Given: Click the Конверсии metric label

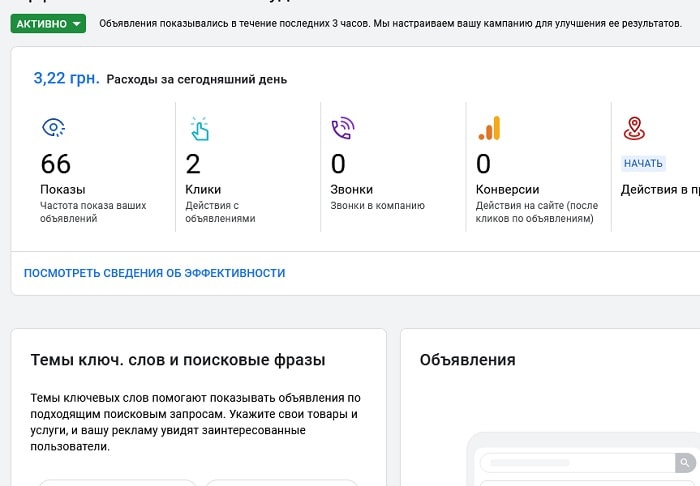Looking at the screenshot, I should (507, 189).
